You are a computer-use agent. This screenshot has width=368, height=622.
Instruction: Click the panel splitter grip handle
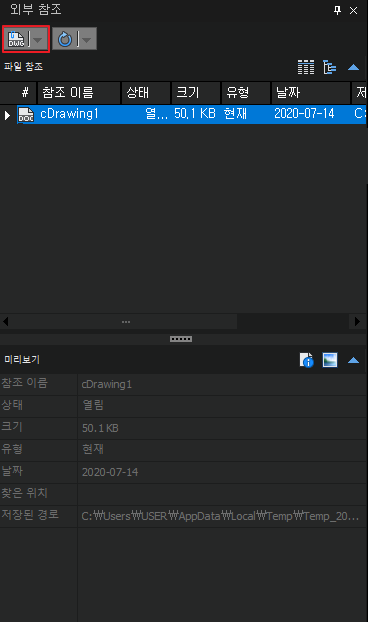pos(181,339)
